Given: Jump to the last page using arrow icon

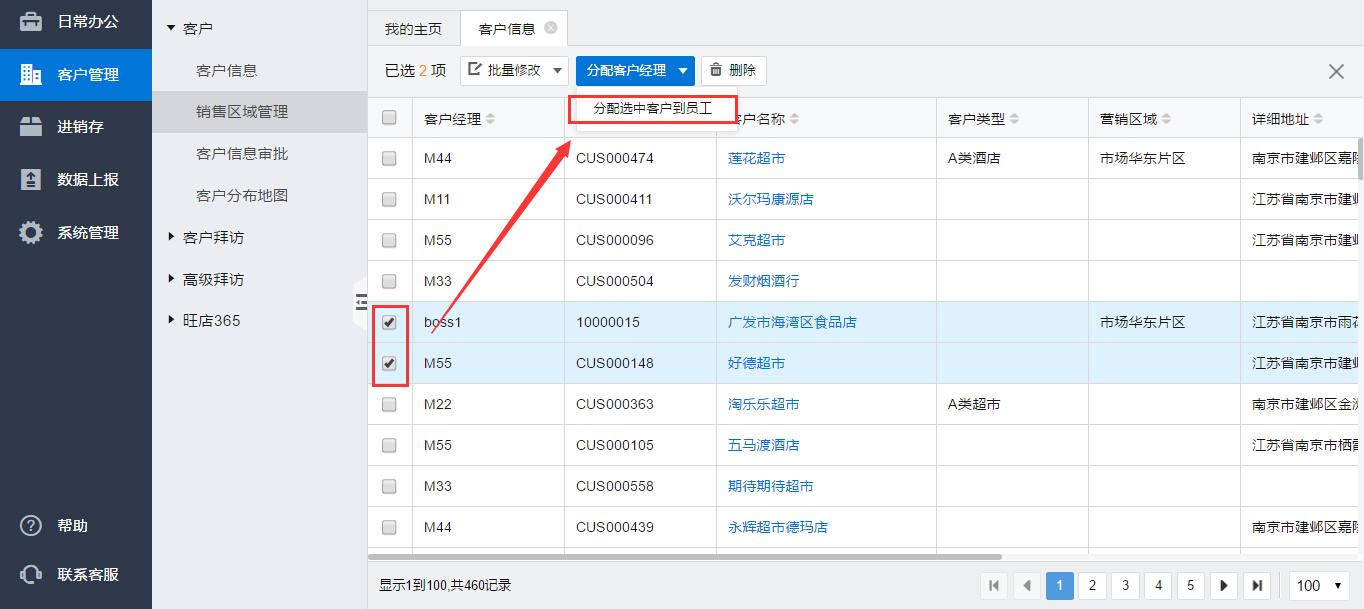Looking at the screenshot, I should [x=1257, y=585].
